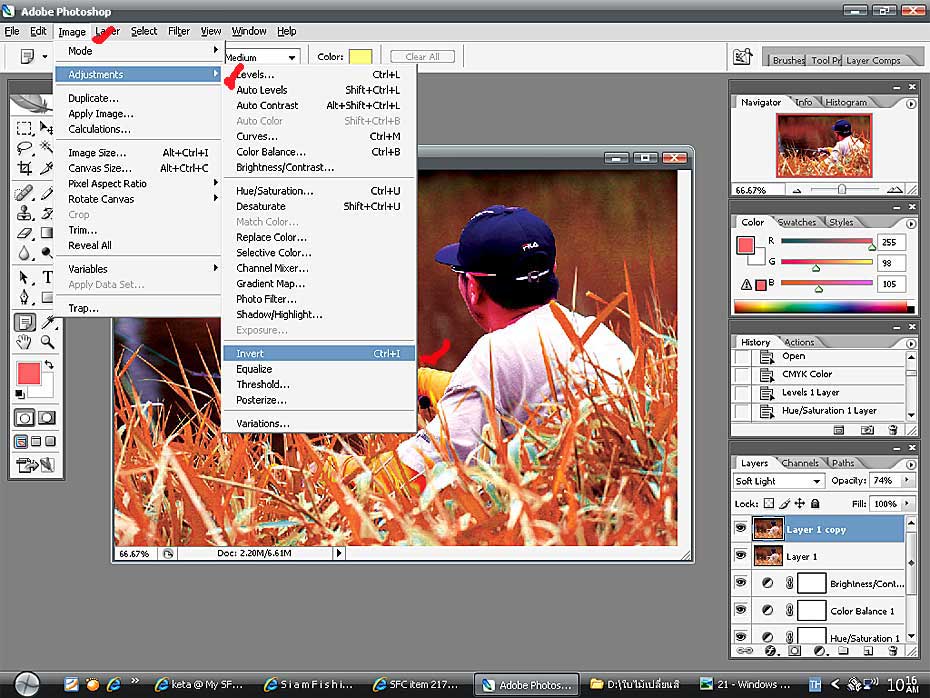Choose Invert from Adjustments submenu
Image resolution: width=930 pixels, height=698 pixels.
pos(319,353)
